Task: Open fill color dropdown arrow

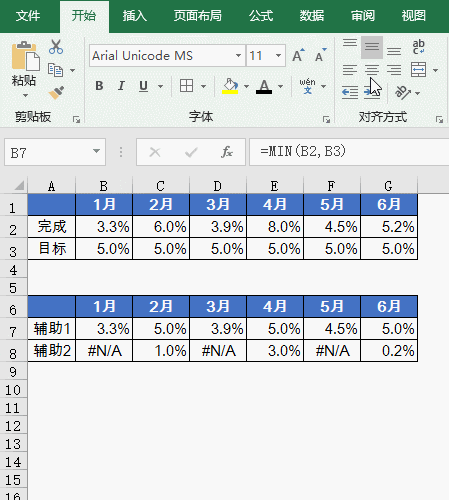Action: point(246,86)
